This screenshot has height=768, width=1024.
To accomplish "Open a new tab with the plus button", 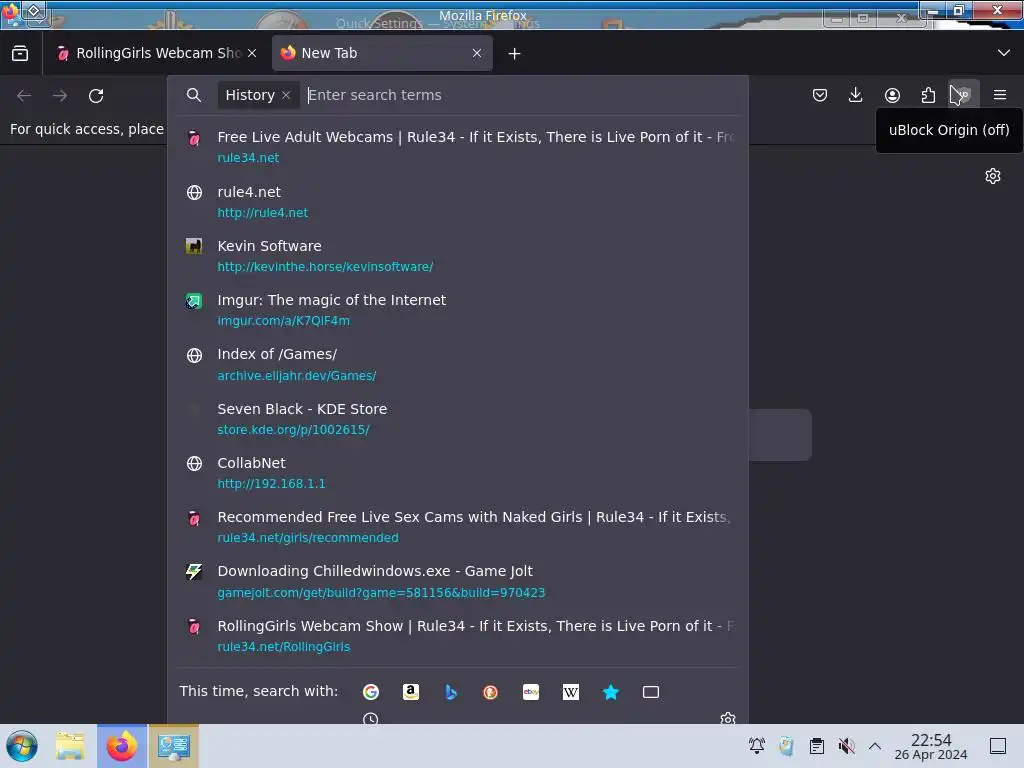I will click(x=515, y=54).
